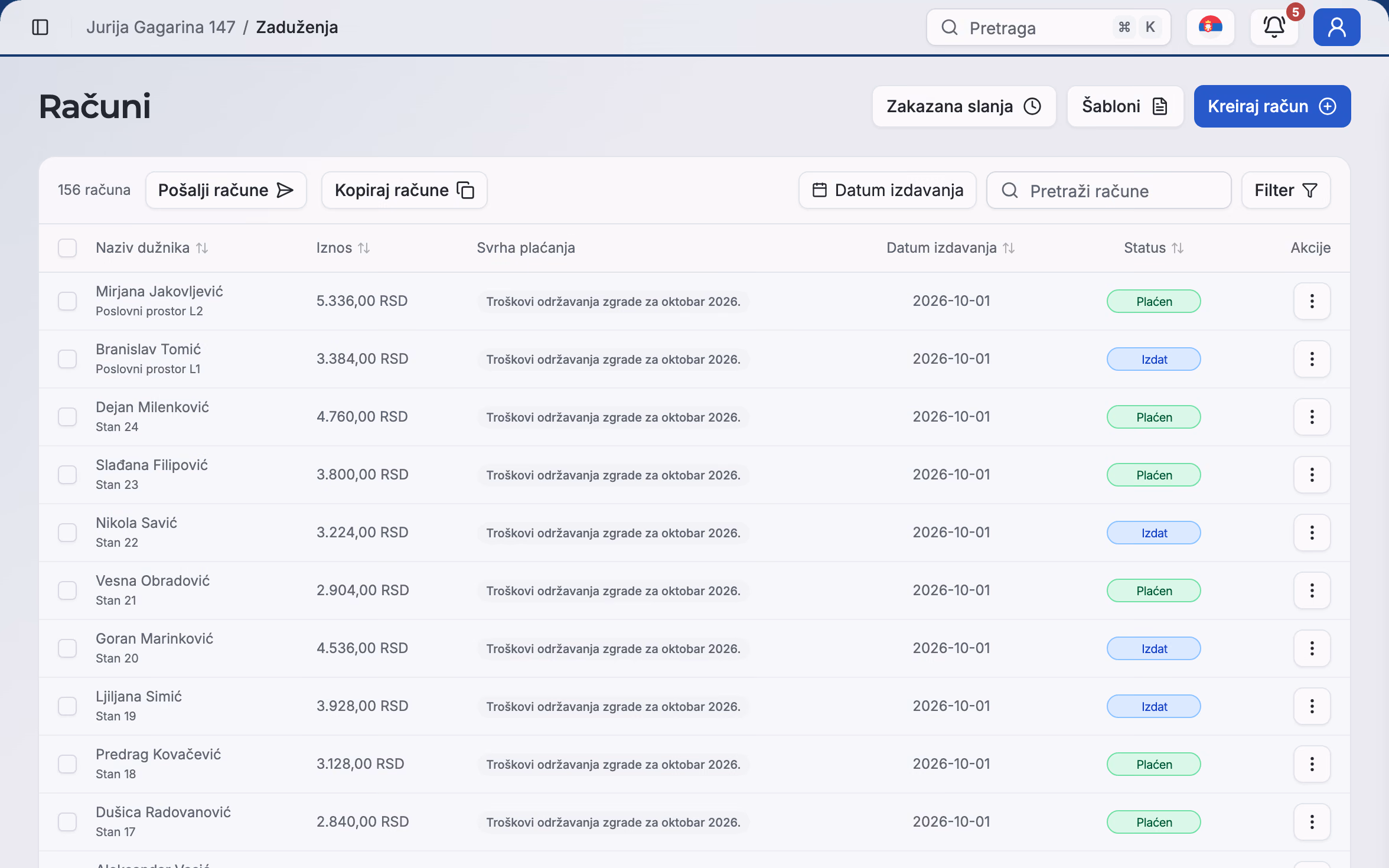Click Izdat status of Branislav Tomić
1389x868 pixels.
click(1153, 359)
